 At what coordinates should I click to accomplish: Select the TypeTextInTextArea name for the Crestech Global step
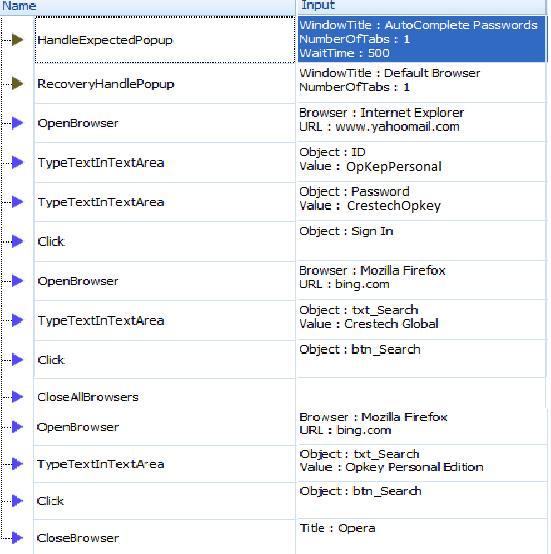[165, 320]
